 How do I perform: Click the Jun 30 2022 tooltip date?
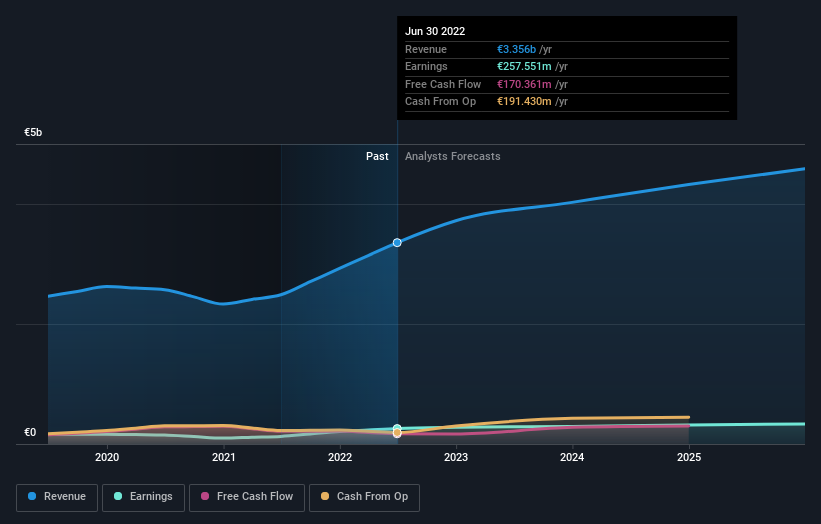coord(435,31)
